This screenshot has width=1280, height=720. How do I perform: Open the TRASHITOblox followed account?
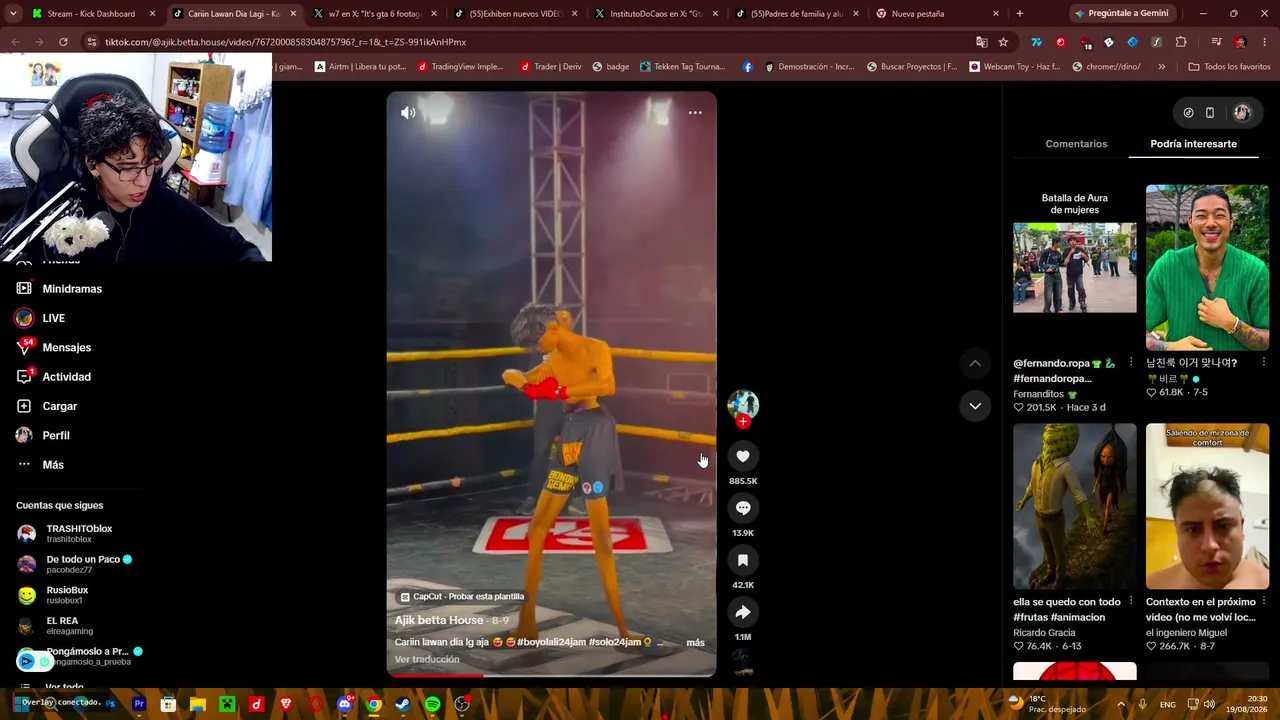click(79, 533)
